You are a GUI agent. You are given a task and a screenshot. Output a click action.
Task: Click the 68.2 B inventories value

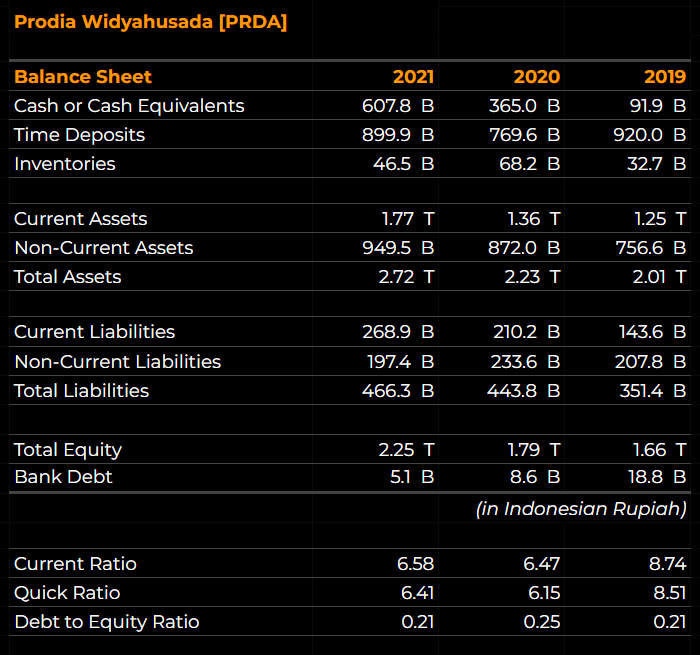[x=529, y=164]
